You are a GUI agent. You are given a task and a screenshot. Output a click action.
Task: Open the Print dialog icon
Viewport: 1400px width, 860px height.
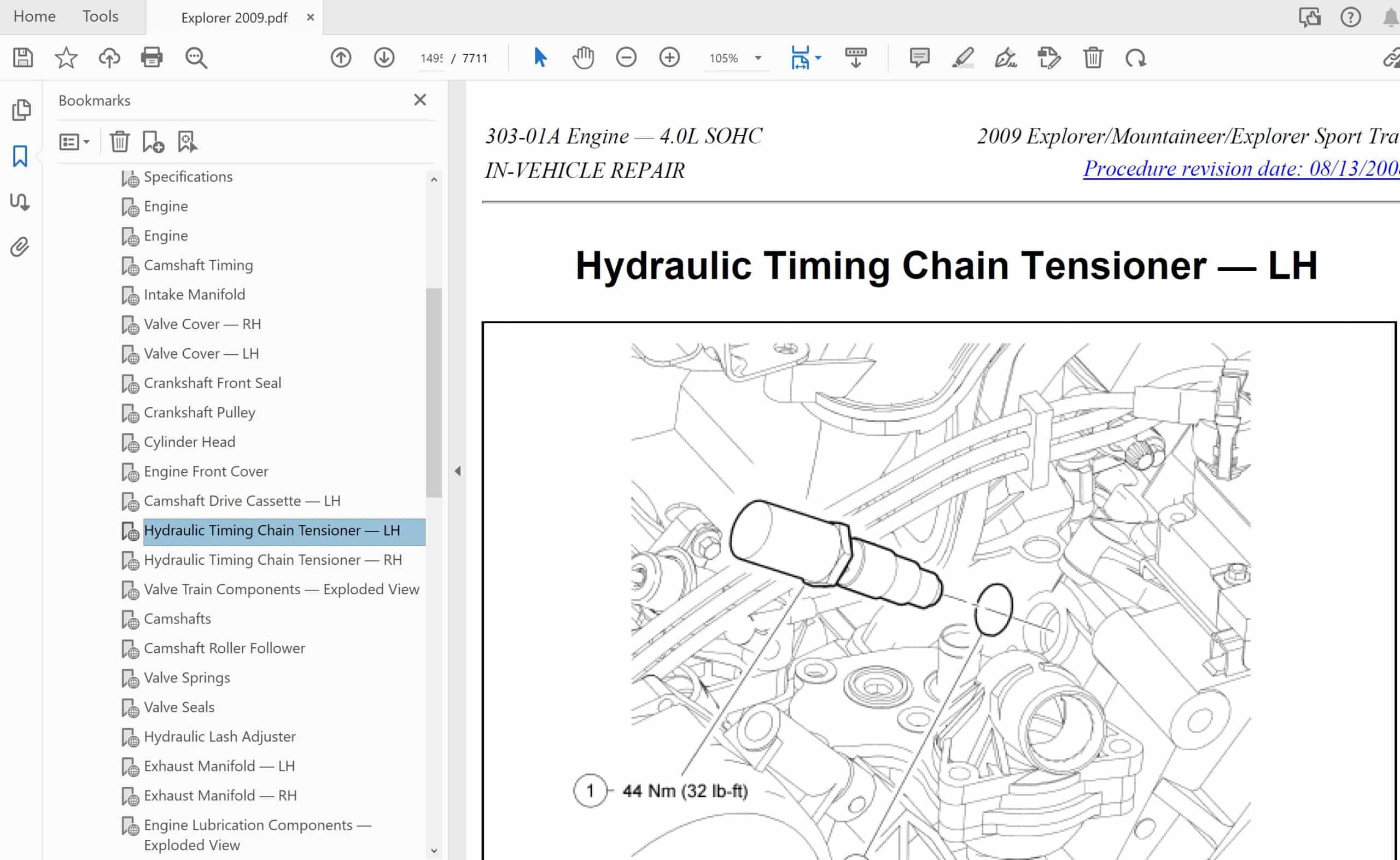[151, 58]
